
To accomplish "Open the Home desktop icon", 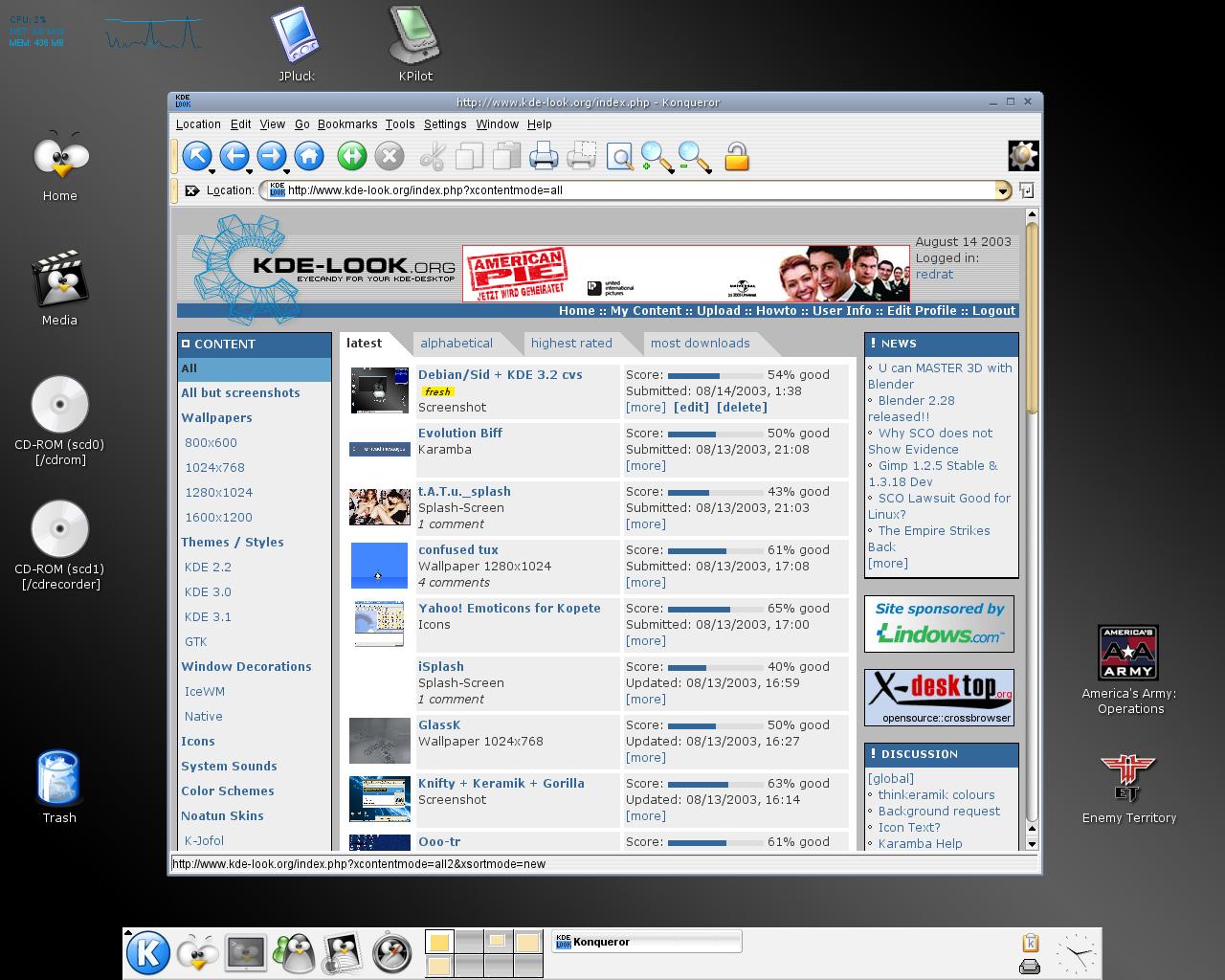I will pos(59,166).
